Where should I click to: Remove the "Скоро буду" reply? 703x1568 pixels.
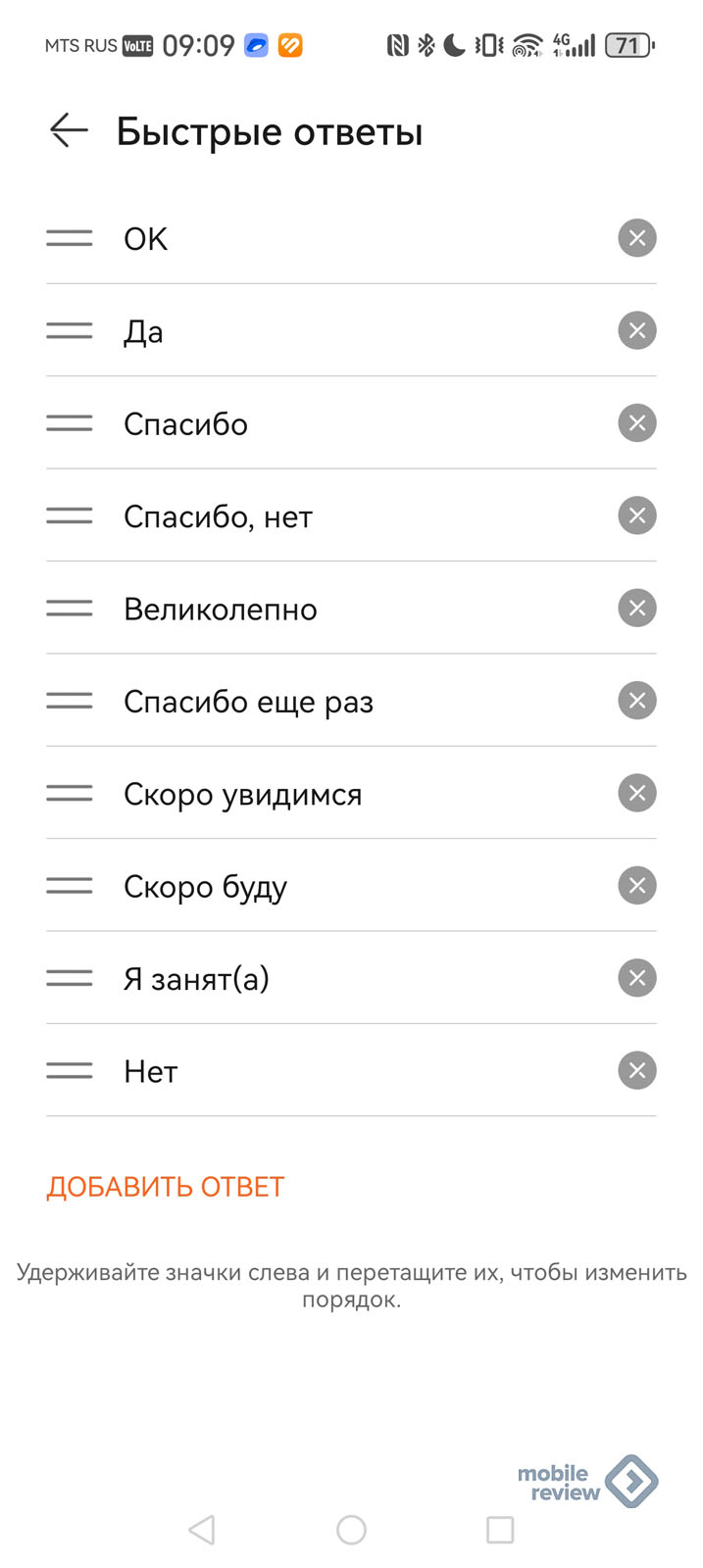(636, 886)
